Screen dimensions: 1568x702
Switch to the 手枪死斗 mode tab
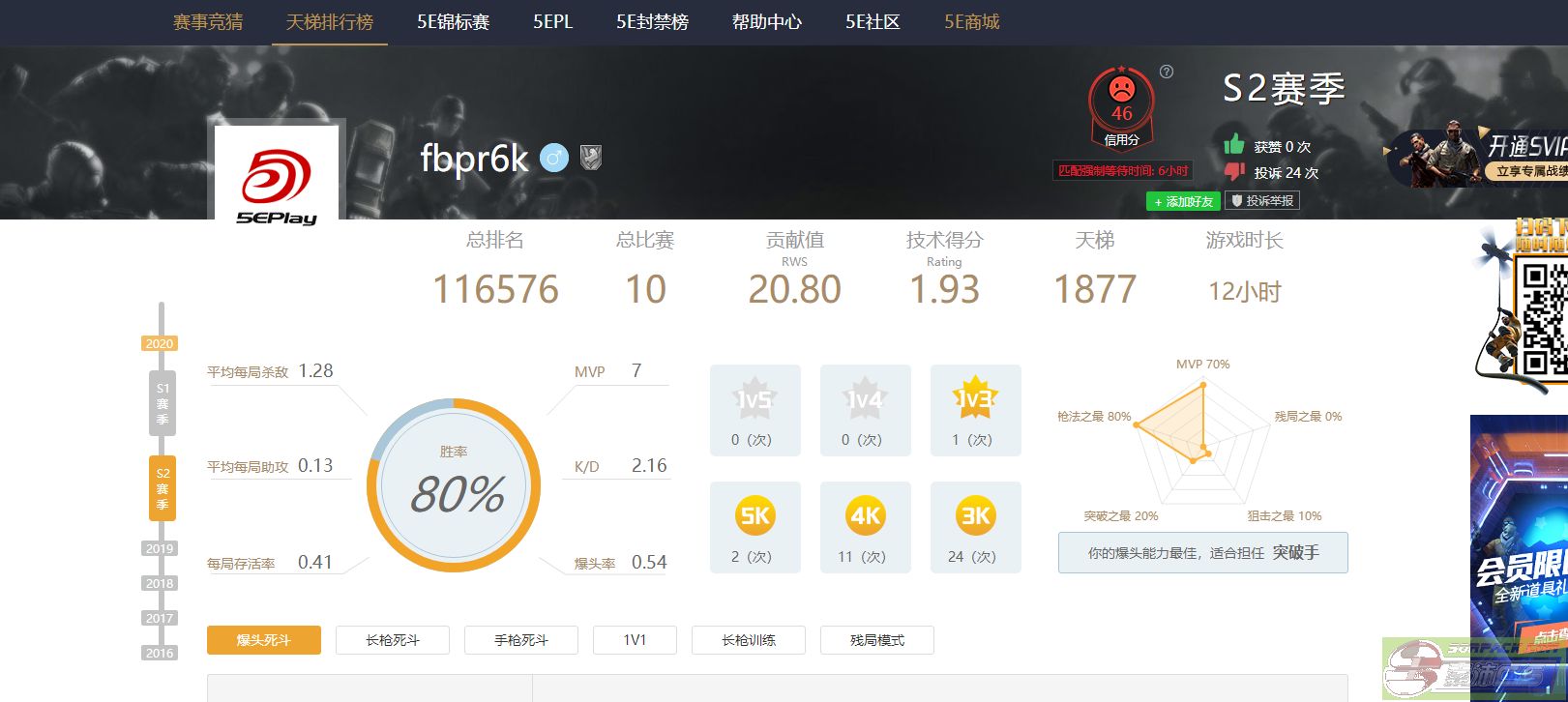point(521,640)
